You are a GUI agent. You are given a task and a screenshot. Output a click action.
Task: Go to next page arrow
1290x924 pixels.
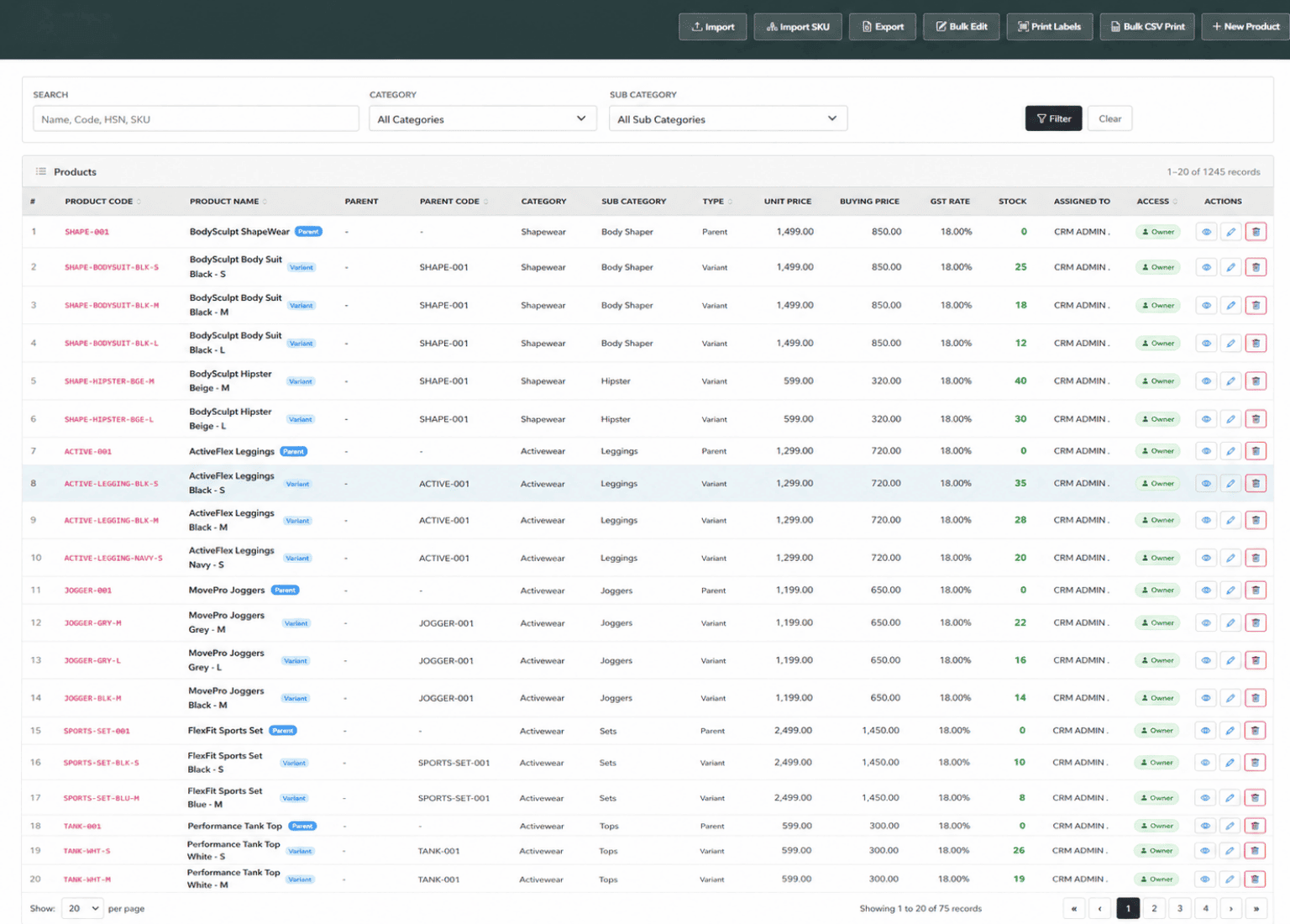1231,908
